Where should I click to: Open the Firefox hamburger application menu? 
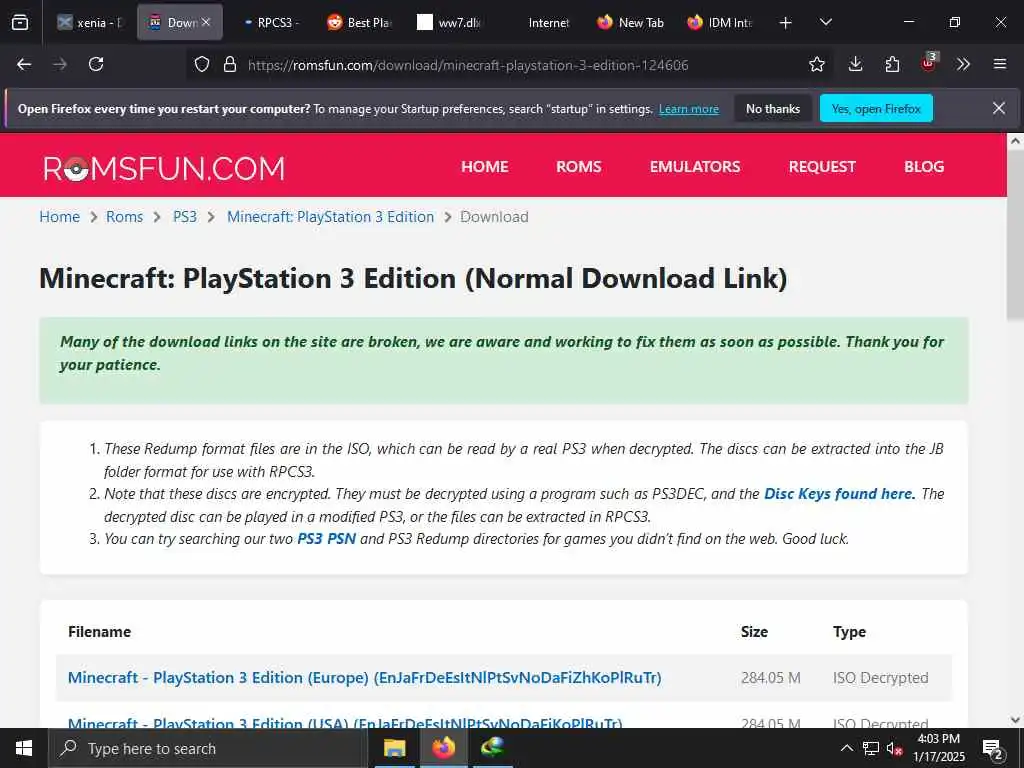[x=999, y=64]
